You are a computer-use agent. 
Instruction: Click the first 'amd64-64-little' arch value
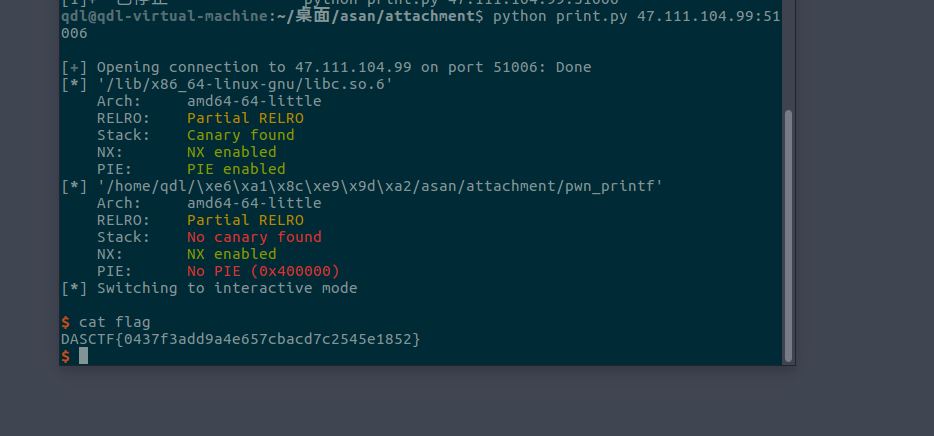click(254, 101)
